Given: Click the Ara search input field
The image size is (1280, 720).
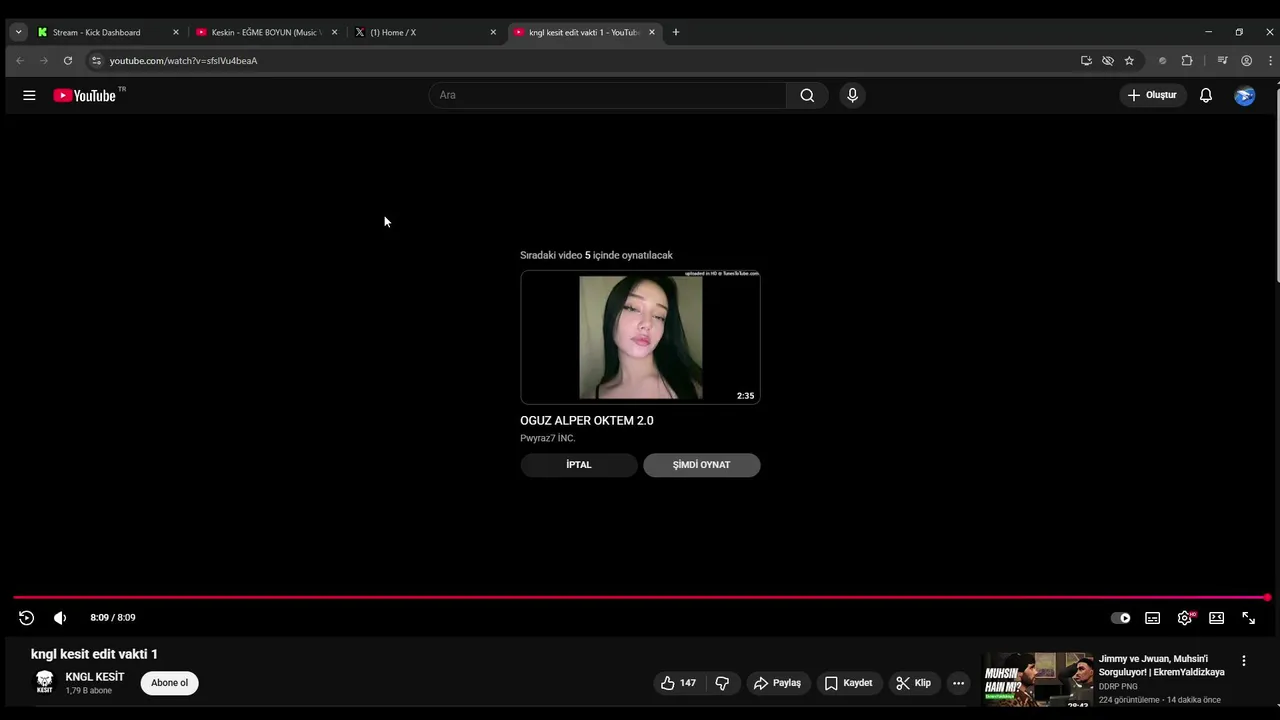Looking at the screenshot, I should coord(607,95).
